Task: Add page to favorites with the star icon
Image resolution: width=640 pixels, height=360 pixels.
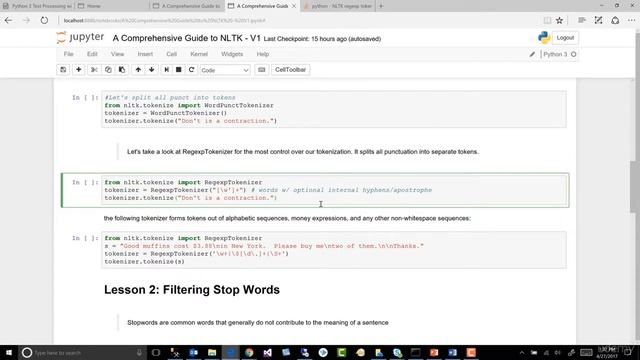Action: [560, 20]
